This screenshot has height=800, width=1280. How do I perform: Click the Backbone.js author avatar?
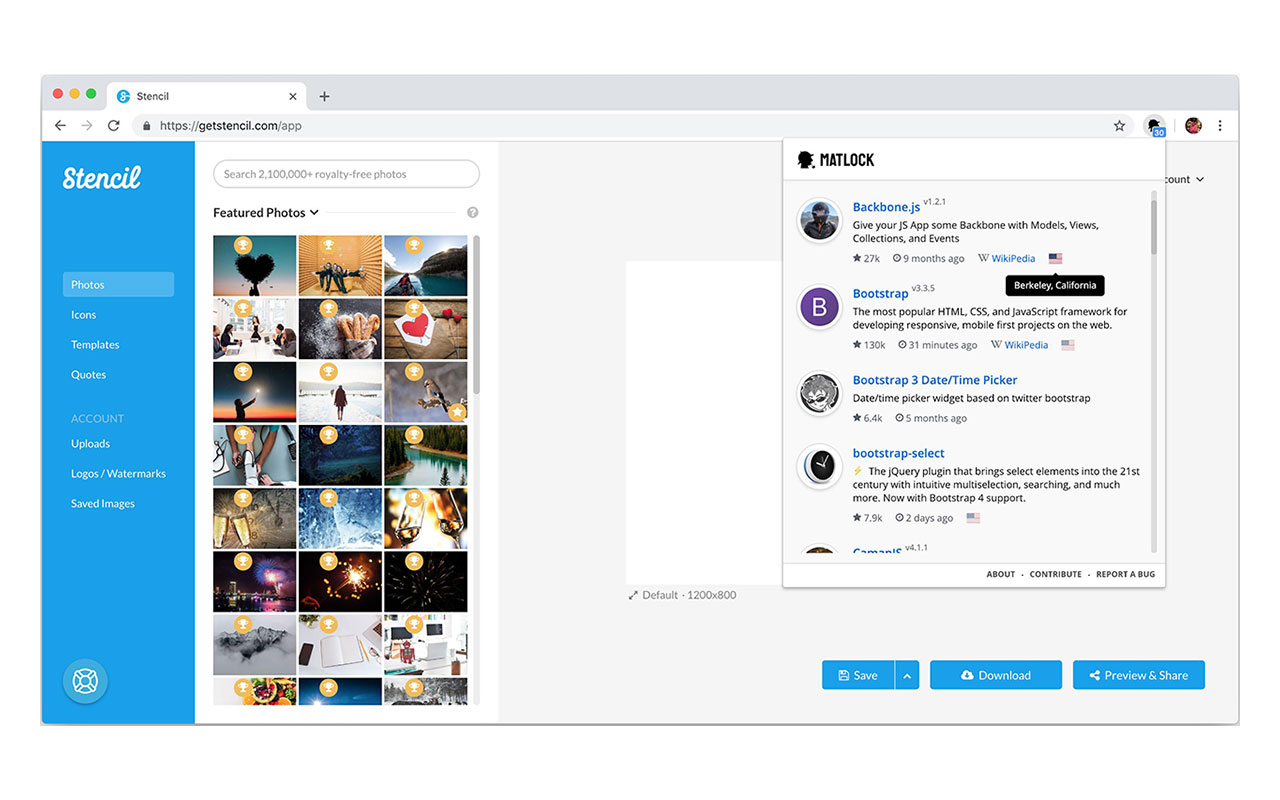coord(819,220)
